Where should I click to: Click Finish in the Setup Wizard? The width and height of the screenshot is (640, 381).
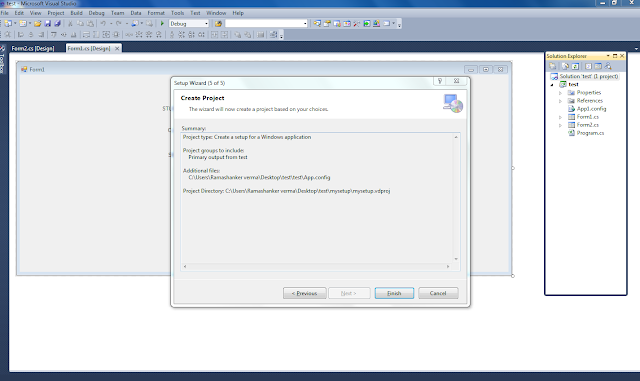(394, 293)
